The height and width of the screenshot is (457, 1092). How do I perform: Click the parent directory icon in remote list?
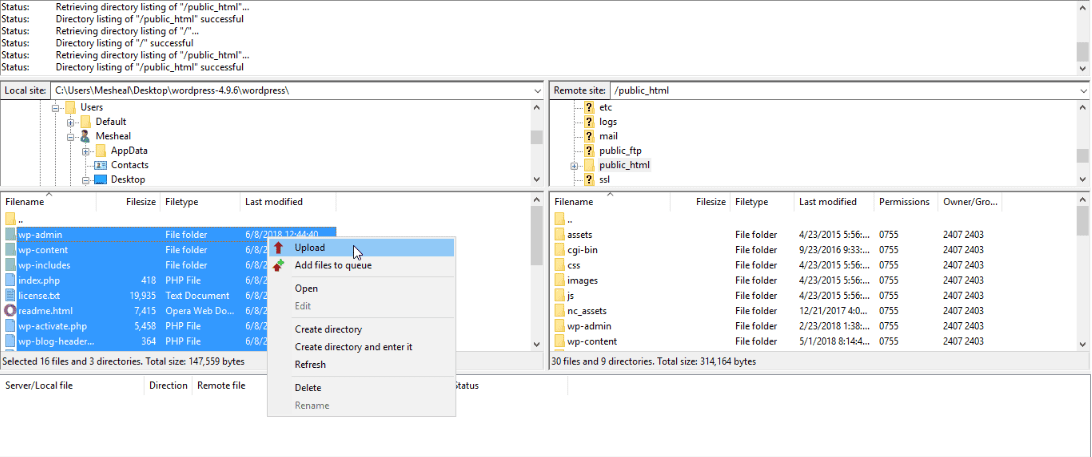click(x=560, y=219)
